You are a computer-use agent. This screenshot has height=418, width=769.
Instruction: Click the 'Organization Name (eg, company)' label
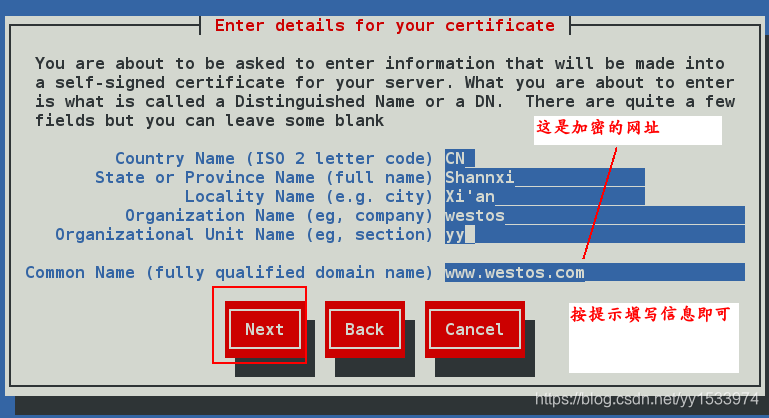pos(279,216)
